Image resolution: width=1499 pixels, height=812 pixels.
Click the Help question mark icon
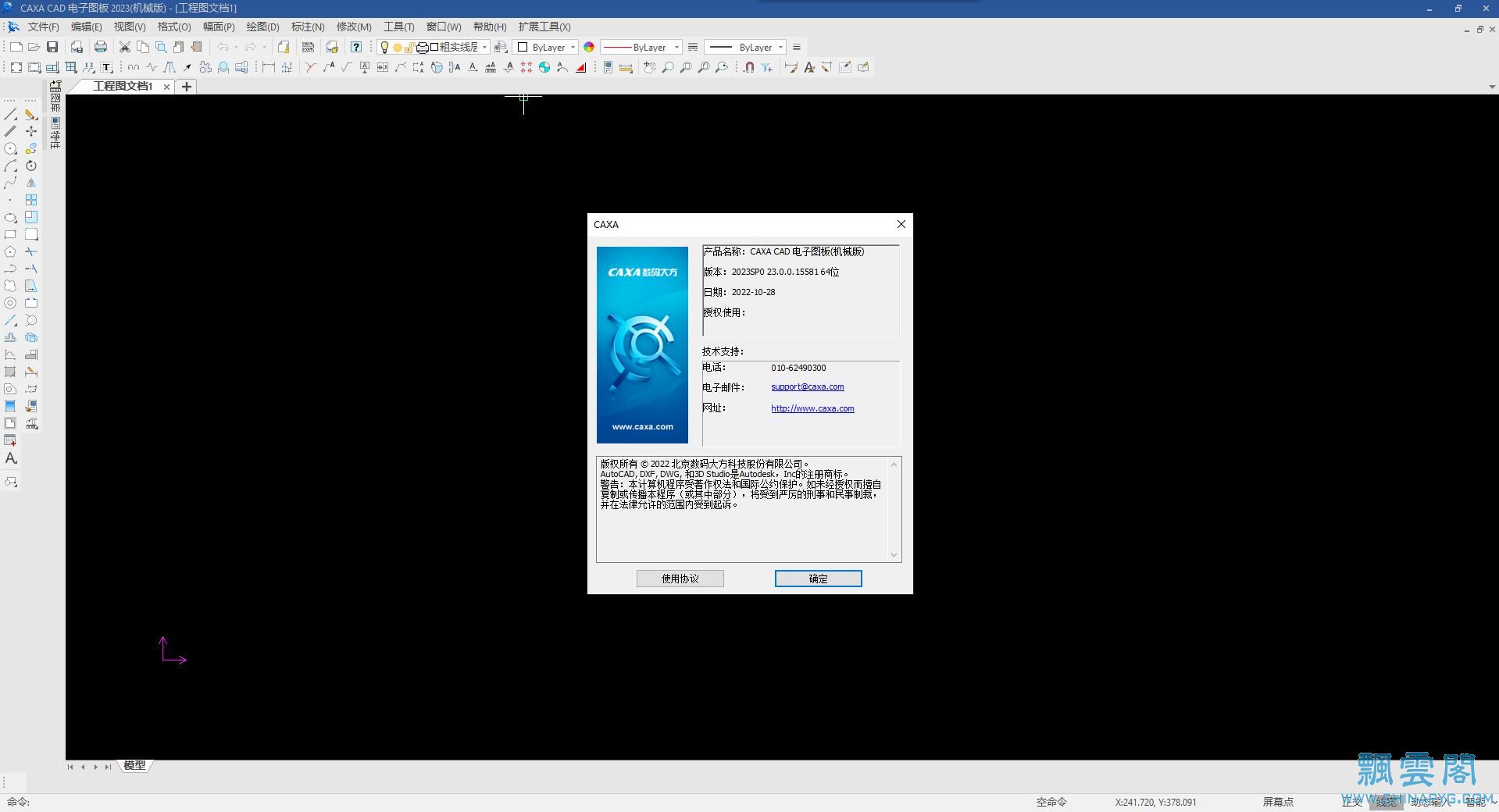(356, 47)
